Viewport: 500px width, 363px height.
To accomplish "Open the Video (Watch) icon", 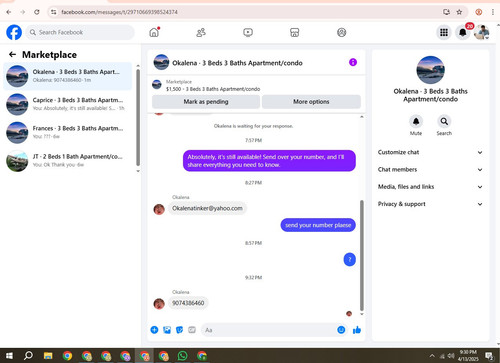I will click(x=248, y=32).
